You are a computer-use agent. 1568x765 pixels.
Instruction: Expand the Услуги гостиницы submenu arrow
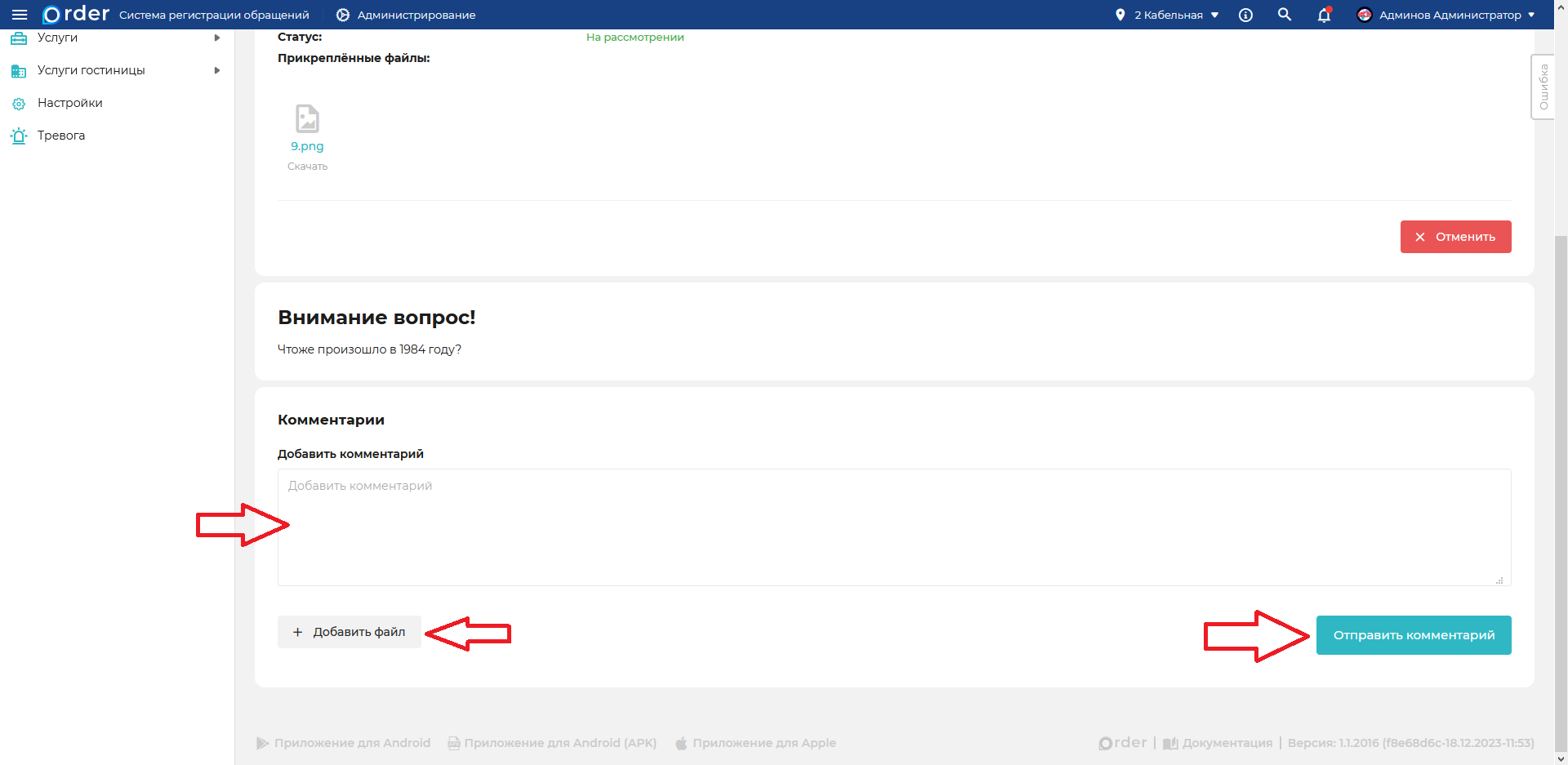(217, 70)
